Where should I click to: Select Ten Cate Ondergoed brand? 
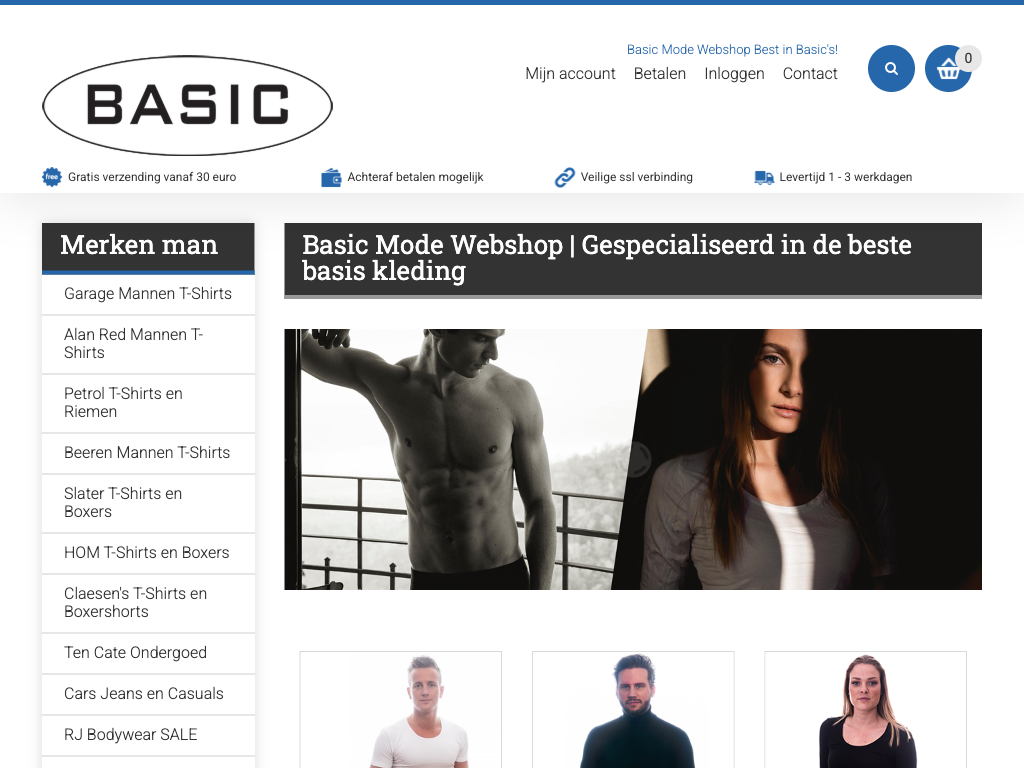[148, 653]
